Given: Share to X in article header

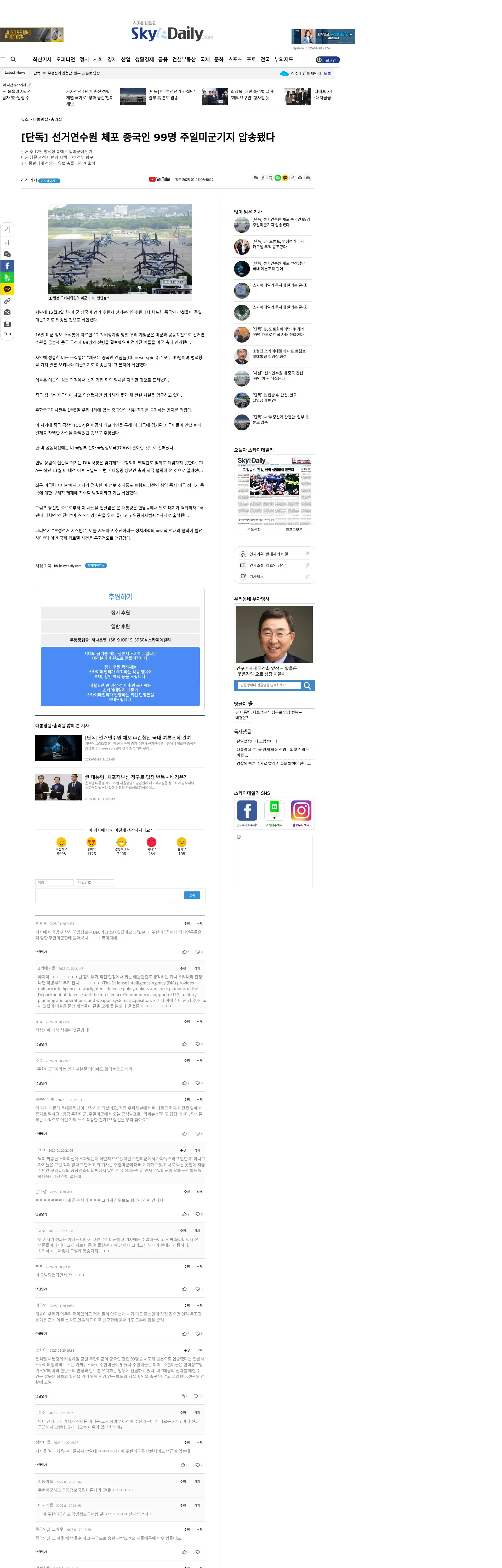Looking at the screenshot, I should (271, 178).
